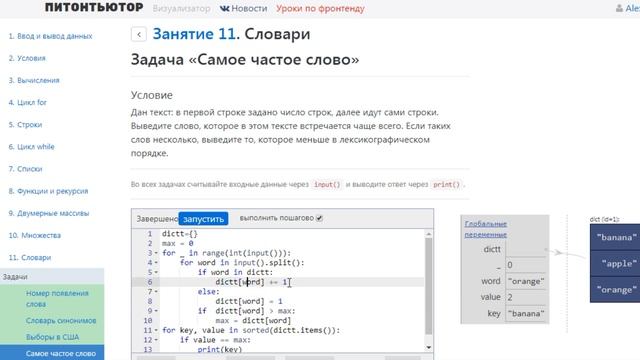Open lesson 7. Списки

pos(25,169)
